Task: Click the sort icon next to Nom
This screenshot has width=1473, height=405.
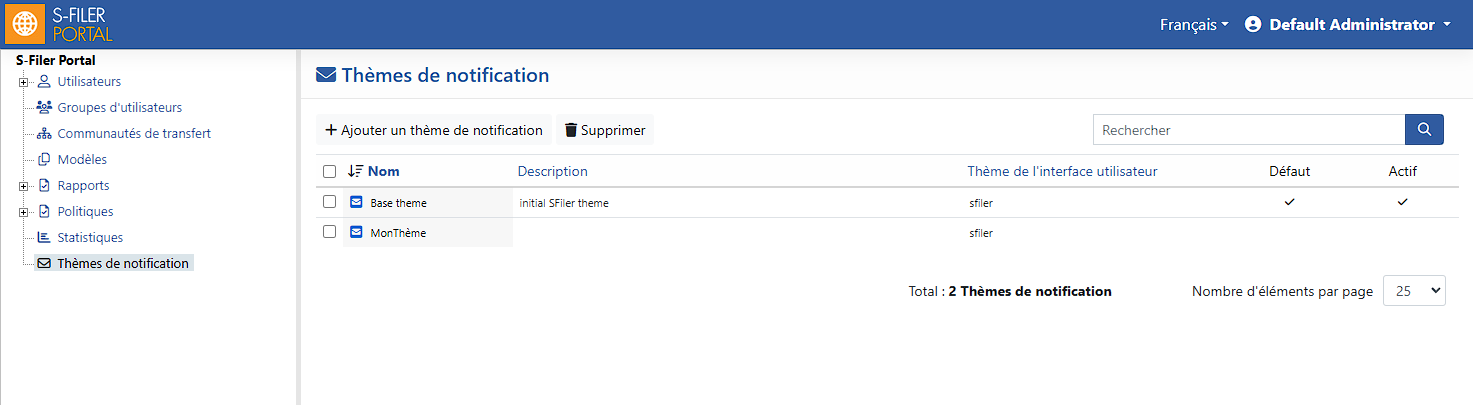Action: click(355, 171)
